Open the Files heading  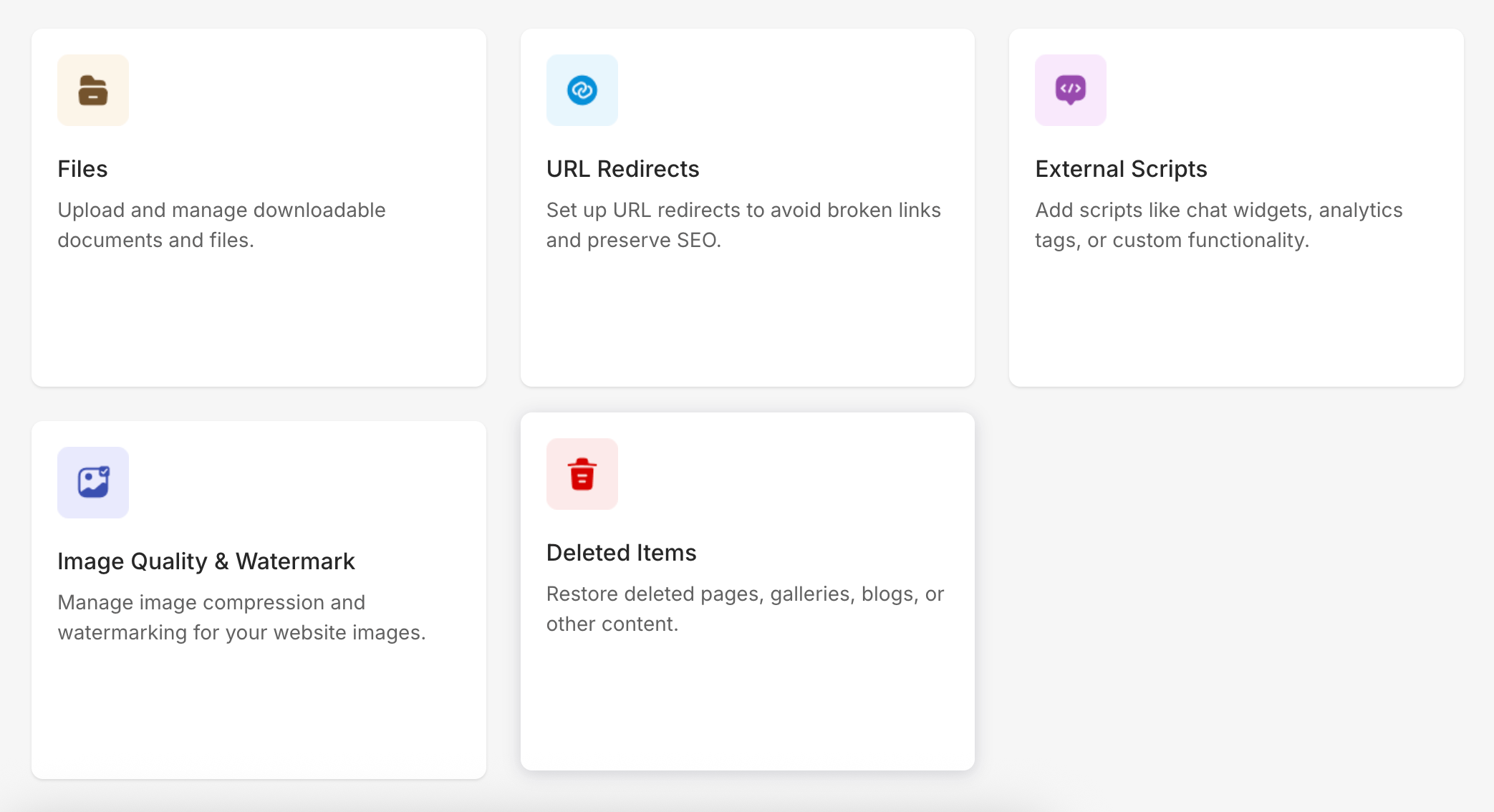pos(82,169)
